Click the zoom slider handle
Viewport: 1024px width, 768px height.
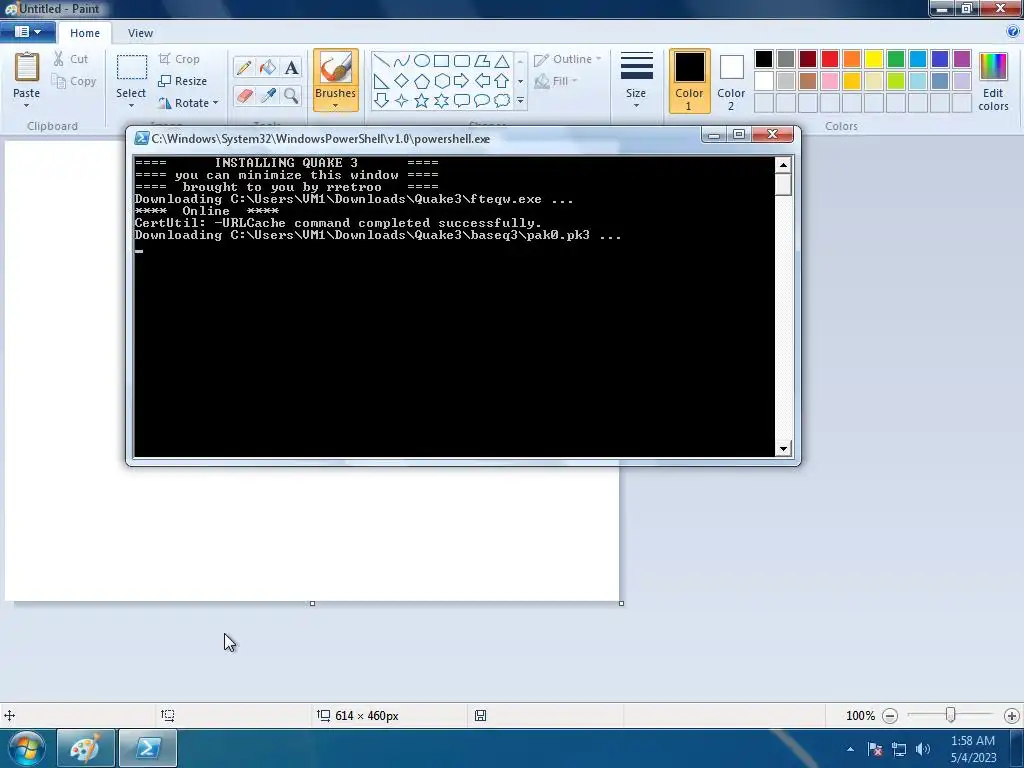[x=951, y=716]
